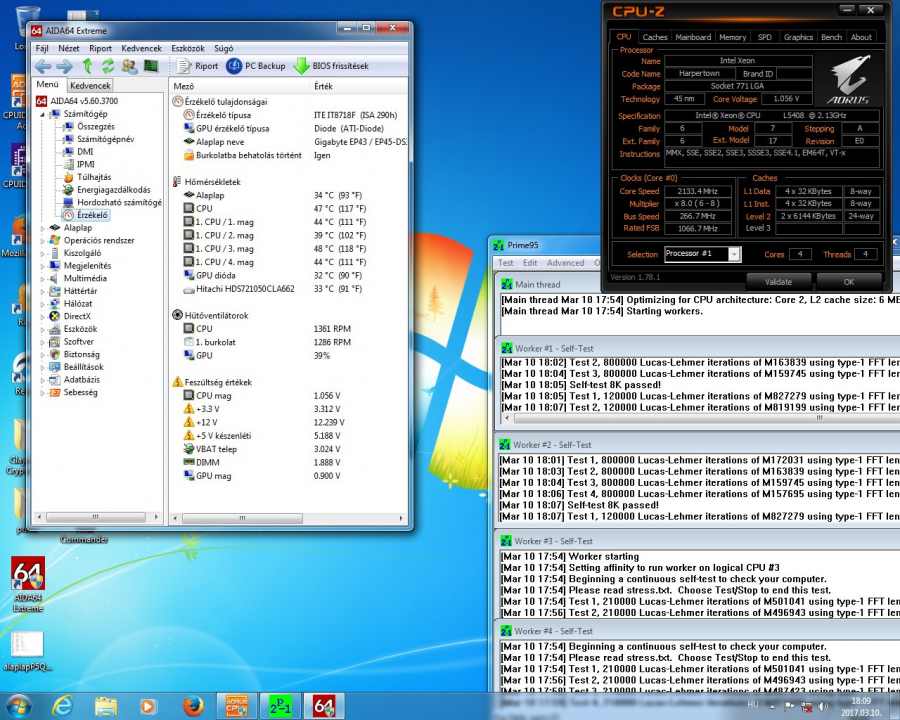The image size is (900, 720).
Task: Open the Nézet menu in AIDA64
Action: point(68,48)
